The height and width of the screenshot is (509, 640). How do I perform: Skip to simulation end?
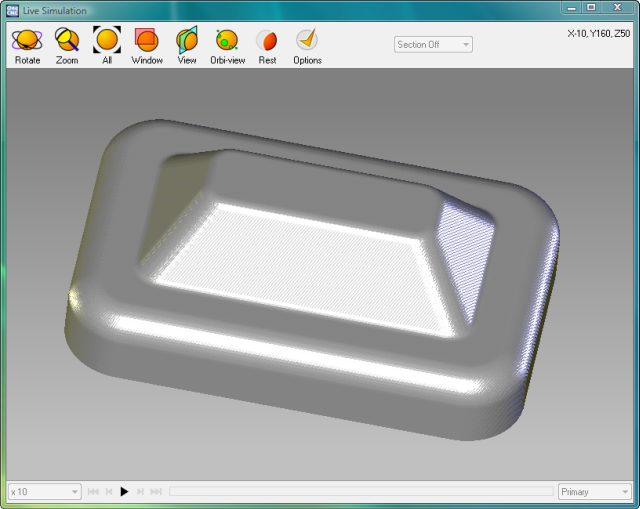coord(156,492)
